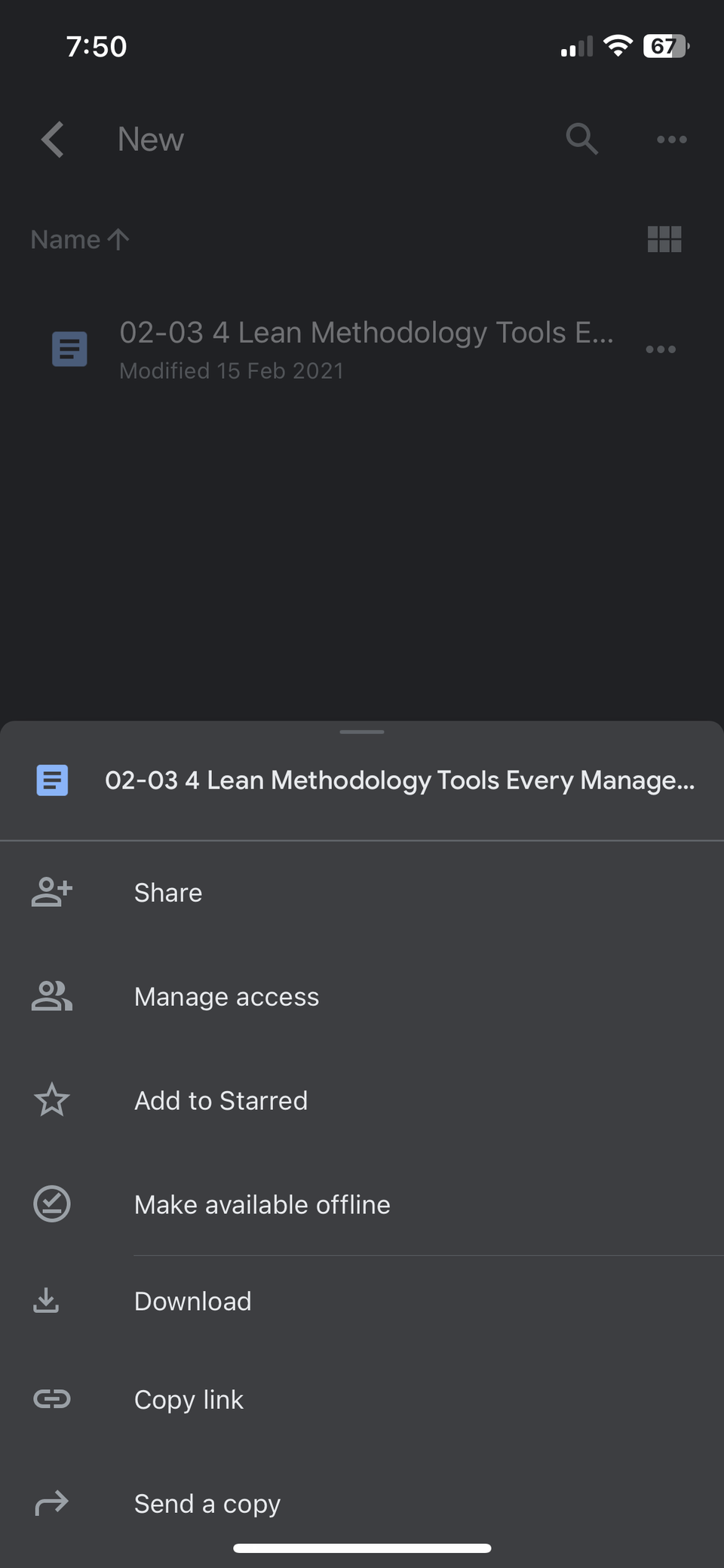
Task: Choose Copy link option
Action: coord(189,1400)
